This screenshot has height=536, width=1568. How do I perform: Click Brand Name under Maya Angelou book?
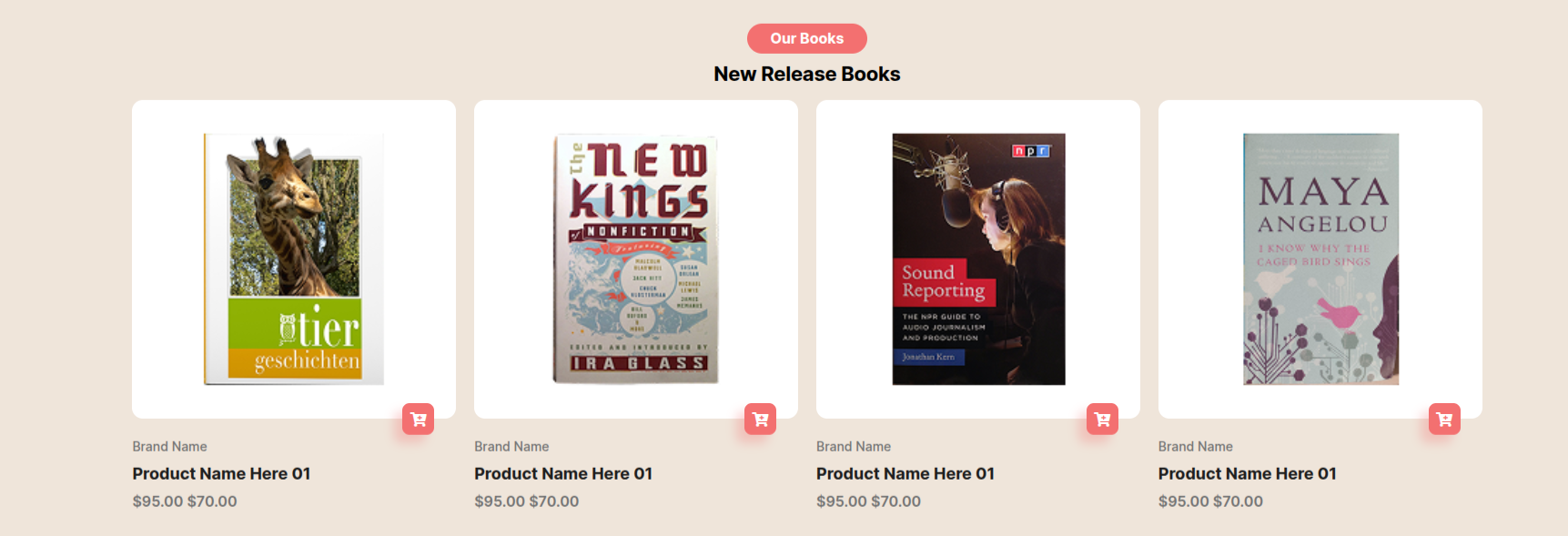pyautogui.click(x=1196, y=446)
